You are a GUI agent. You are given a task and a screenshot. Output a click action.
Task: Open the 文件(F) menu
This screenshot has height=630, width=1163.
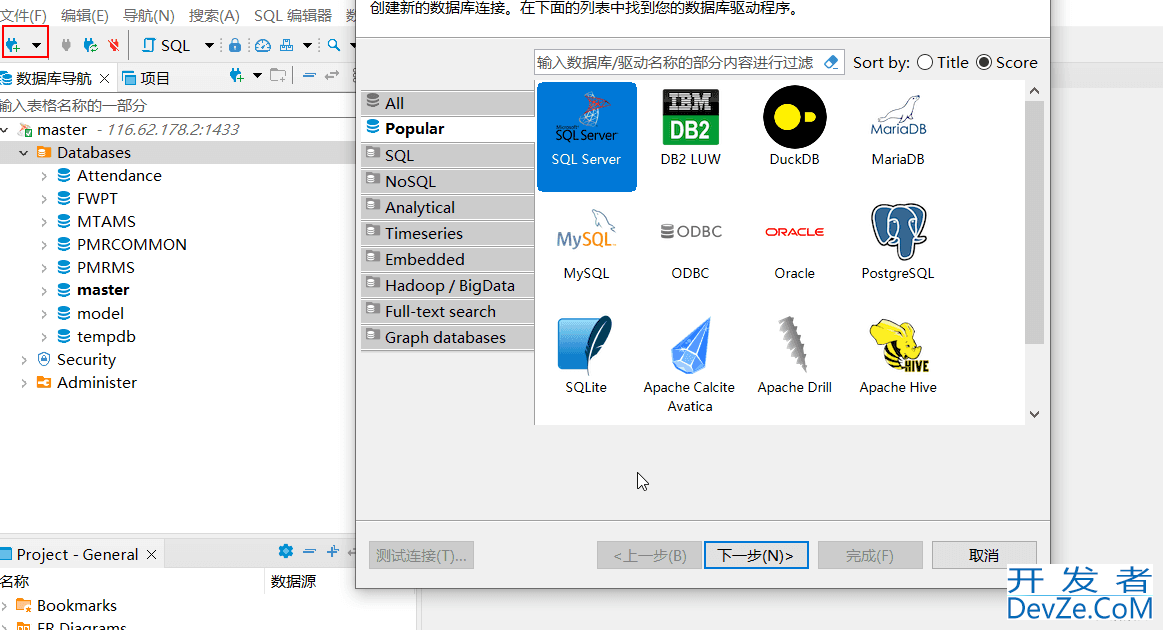click(23, 16)
